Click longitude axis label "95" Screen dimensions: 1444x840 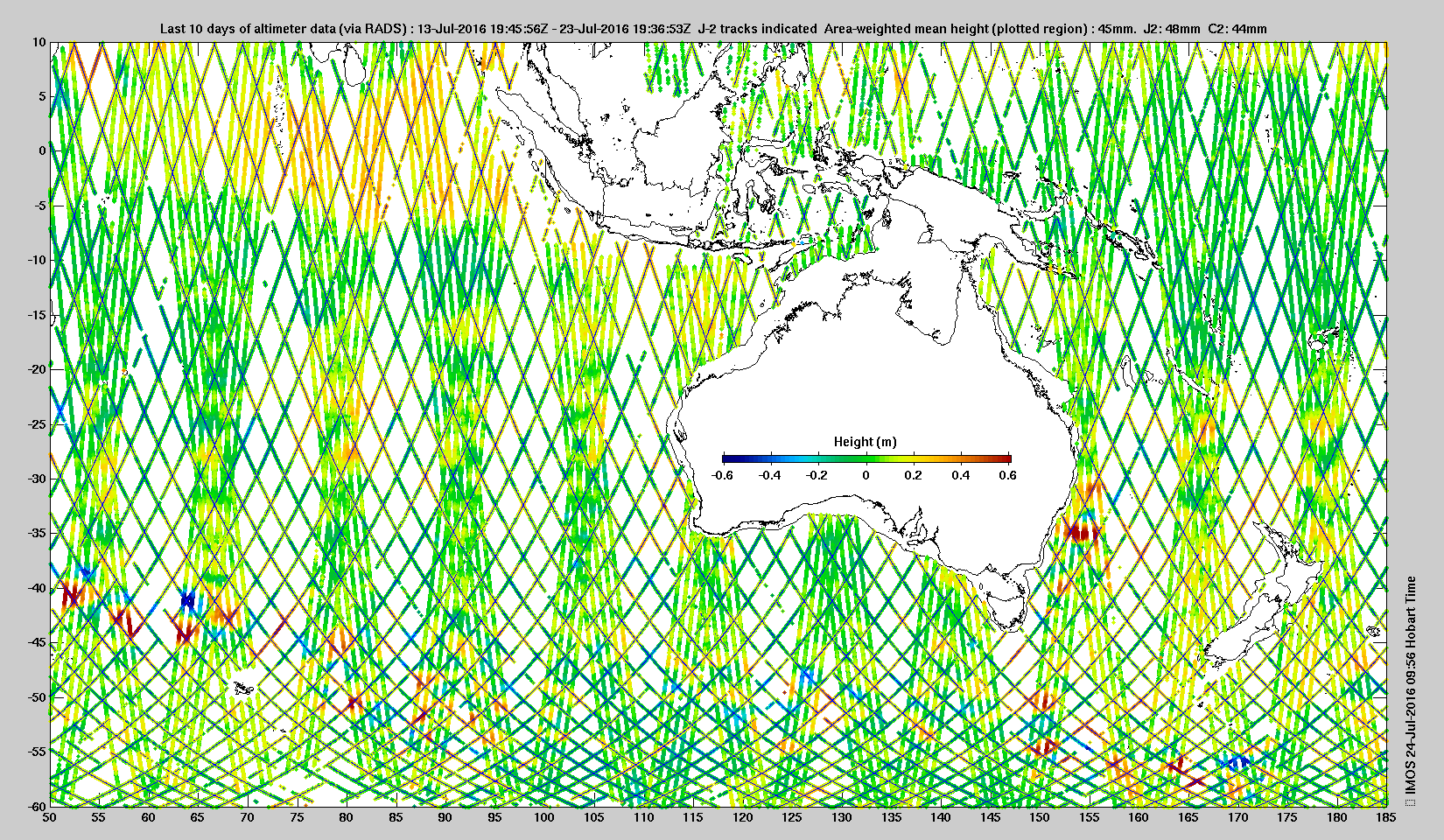tap(495, 817)
